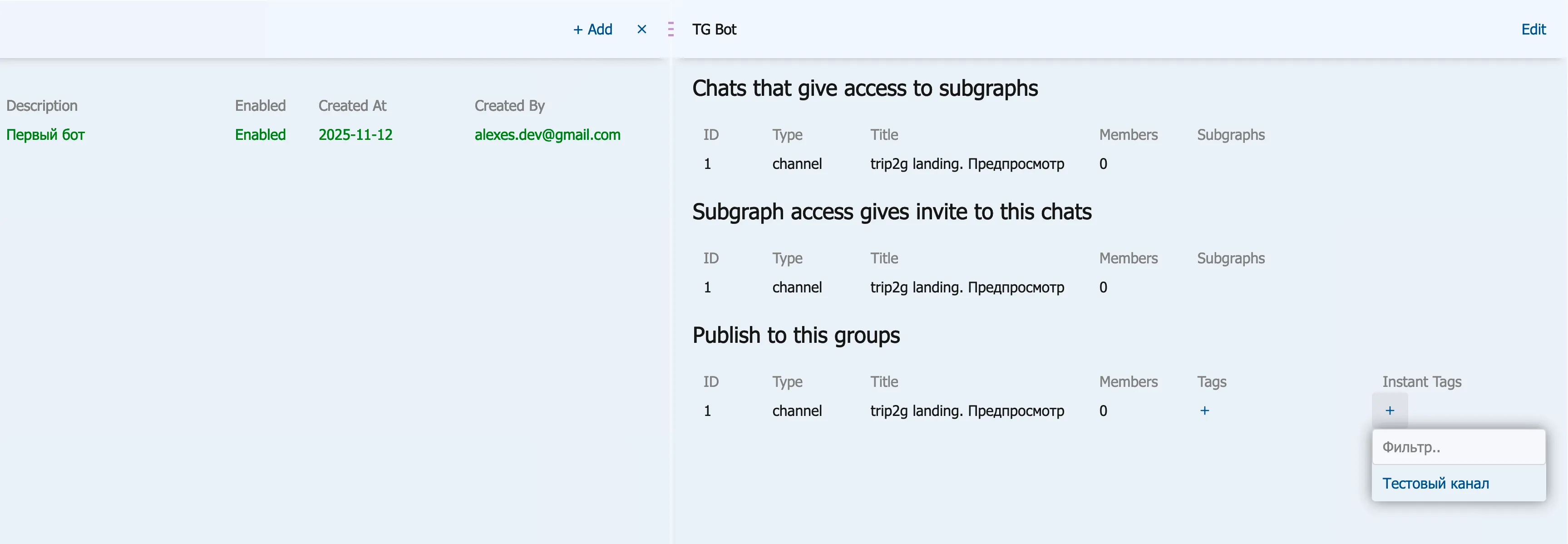Click the Instant Tags plus icon
Image resolution: width=1568 pixels, height=544 pixels.
1389,410
